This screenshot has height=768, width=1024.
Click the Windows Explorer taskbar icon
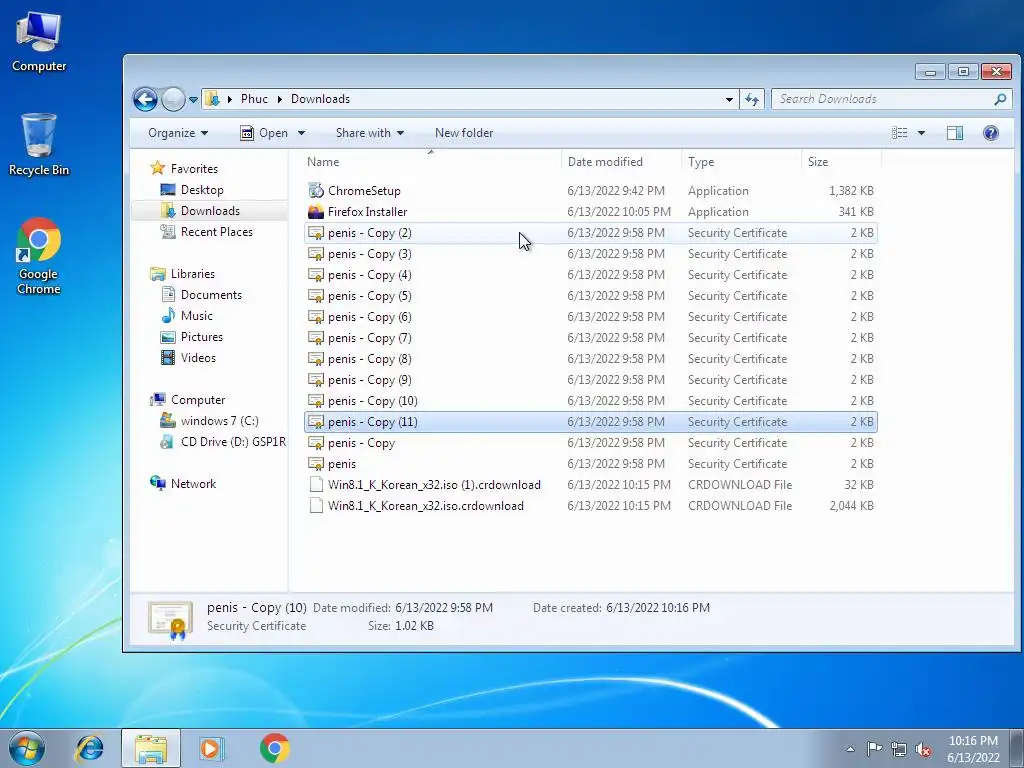pyautogui.click(x=151, y=748)
